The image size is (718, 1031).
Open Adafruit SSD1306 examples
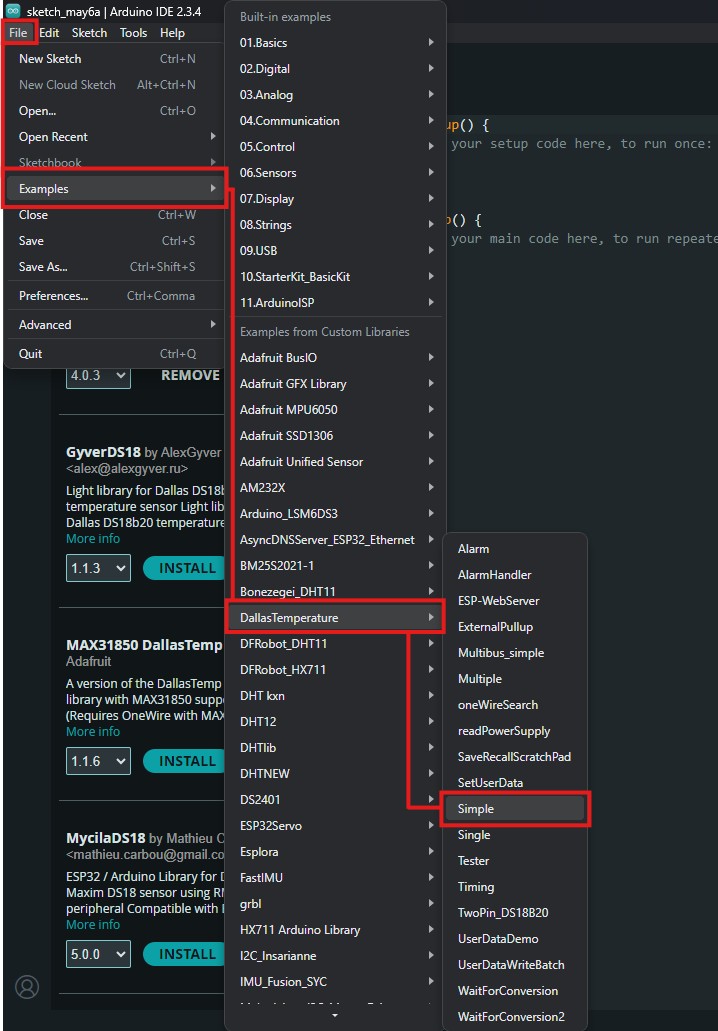[336, 436]
